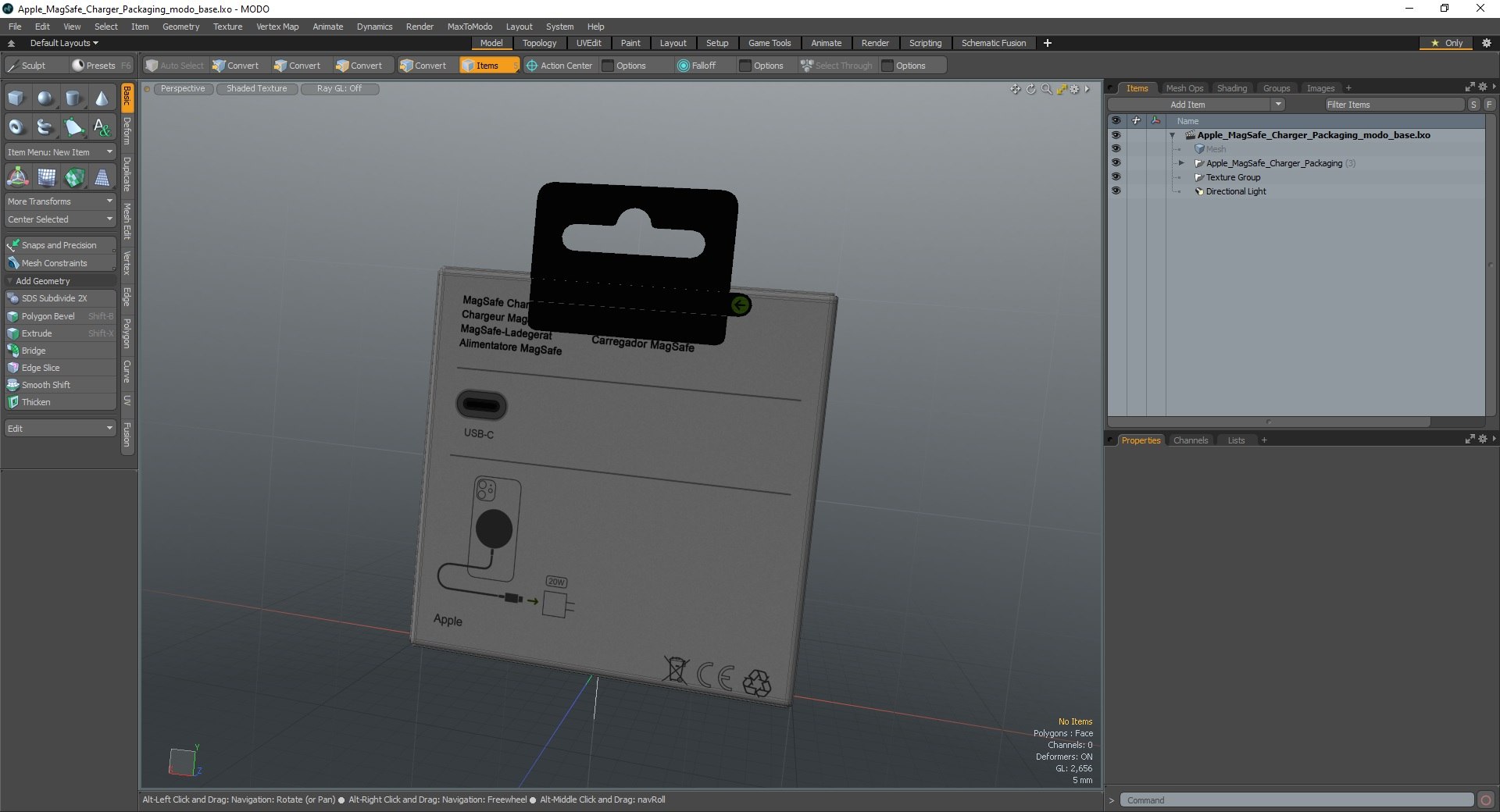Screen dimensions: 1500x812
Task: Toggle visibility of Texture Group
Action: (1116, 177)
